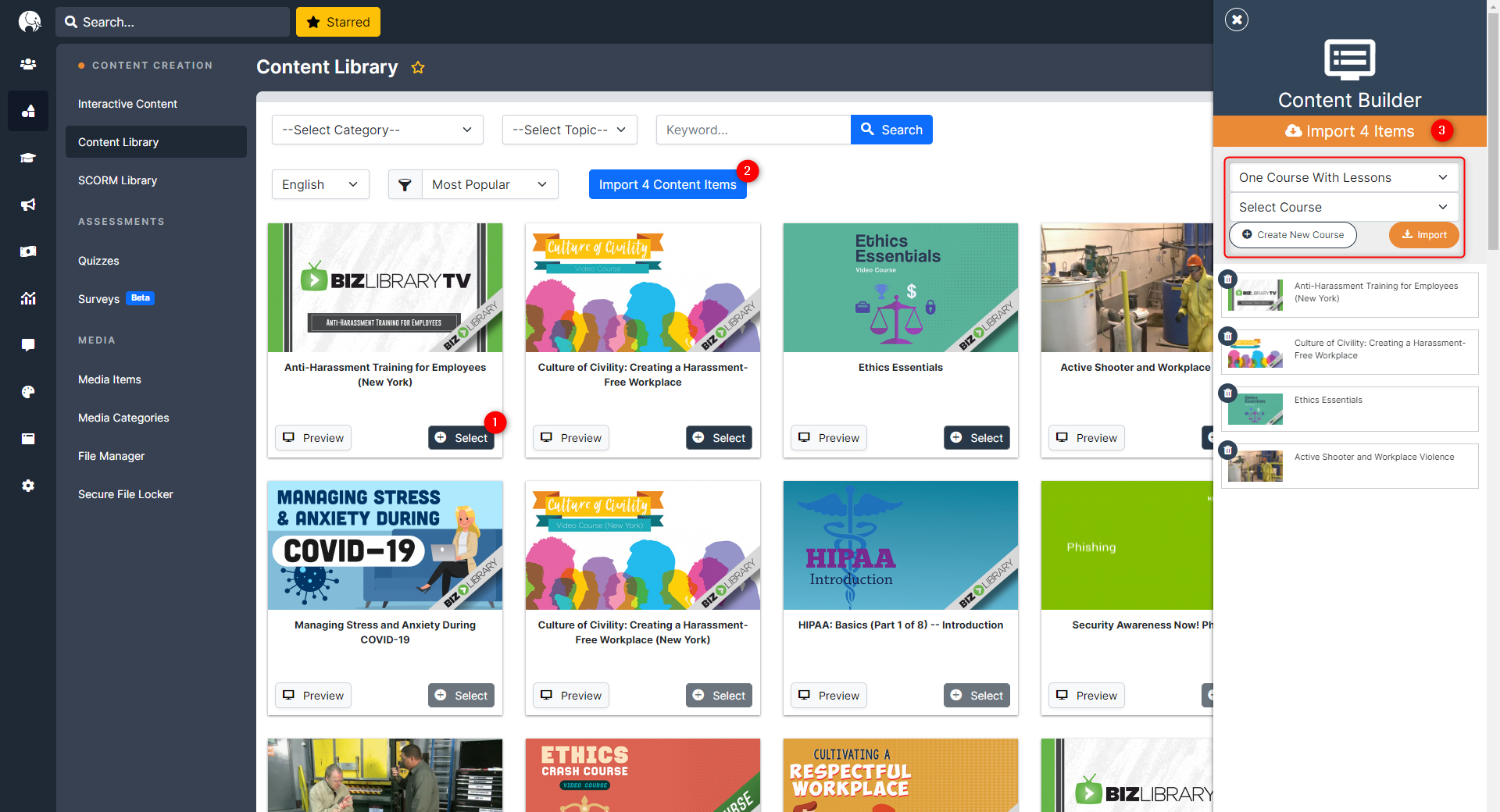This screenshot has width=1500, height=812.
Task: Go to Quizzes in sidebar
Action: tap(98, 261)
